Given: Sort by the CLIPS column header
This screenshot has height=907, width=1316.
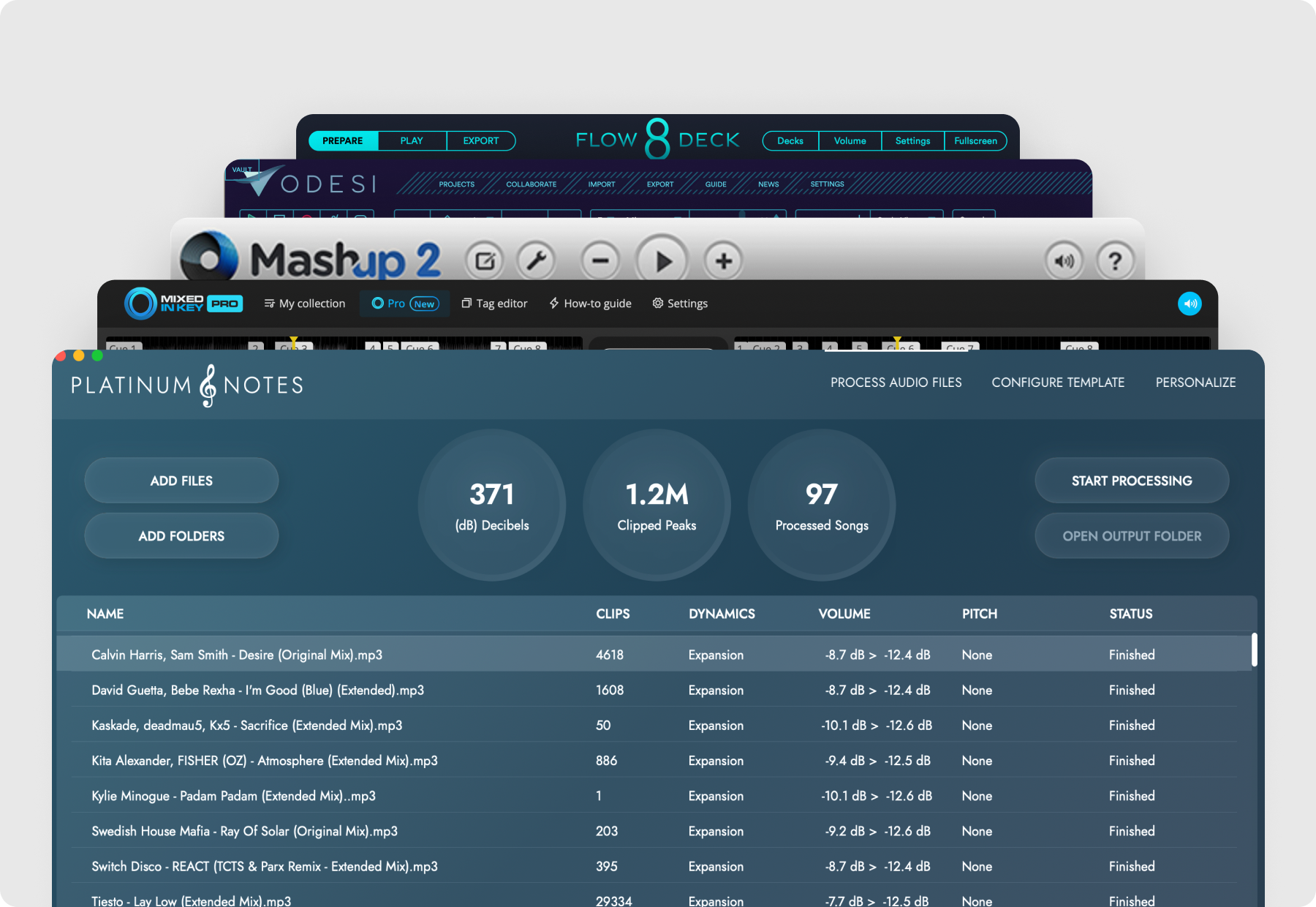Looking at the screenshot, I should pyautogui.click(x=613, y=614).
